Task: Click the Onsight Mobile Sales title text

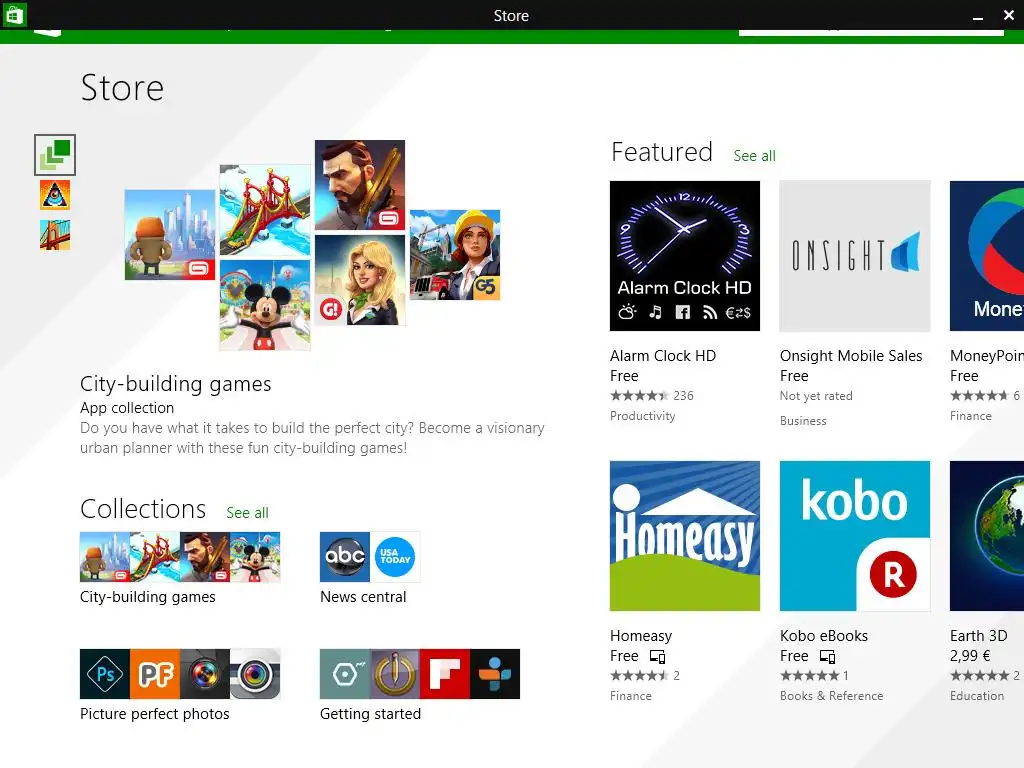Action: tap(851, 356)
